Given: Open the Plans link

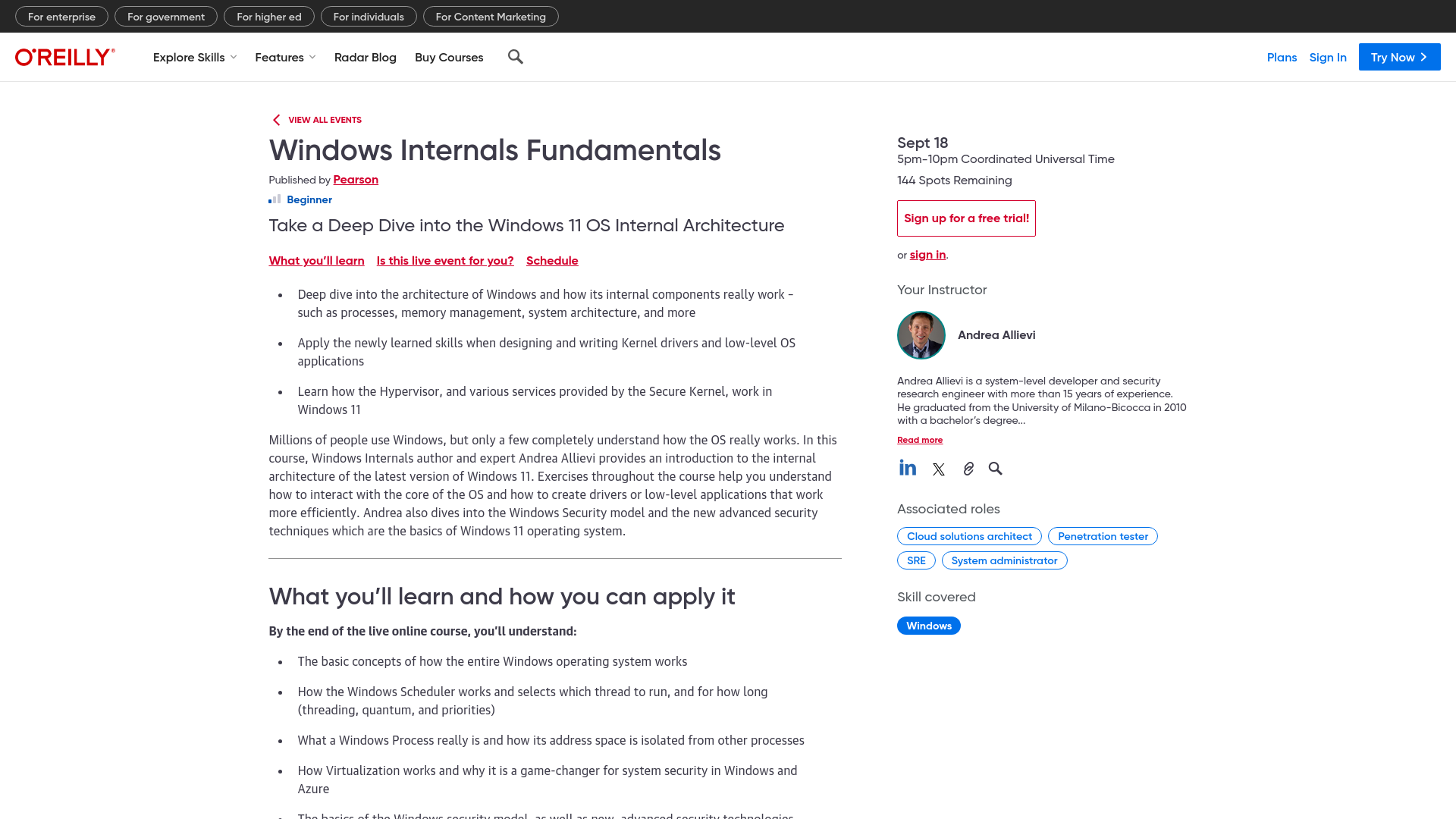Looking at the screenshot, I should pyautogui.click(x=1282, y=57).
